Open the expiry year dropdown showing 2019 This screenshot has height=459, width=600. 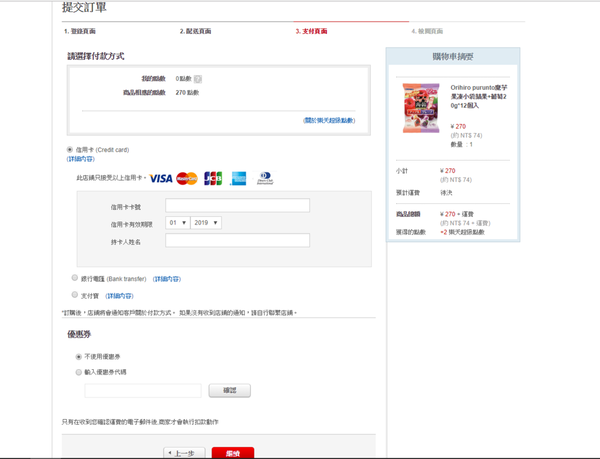tap(206, 223)
